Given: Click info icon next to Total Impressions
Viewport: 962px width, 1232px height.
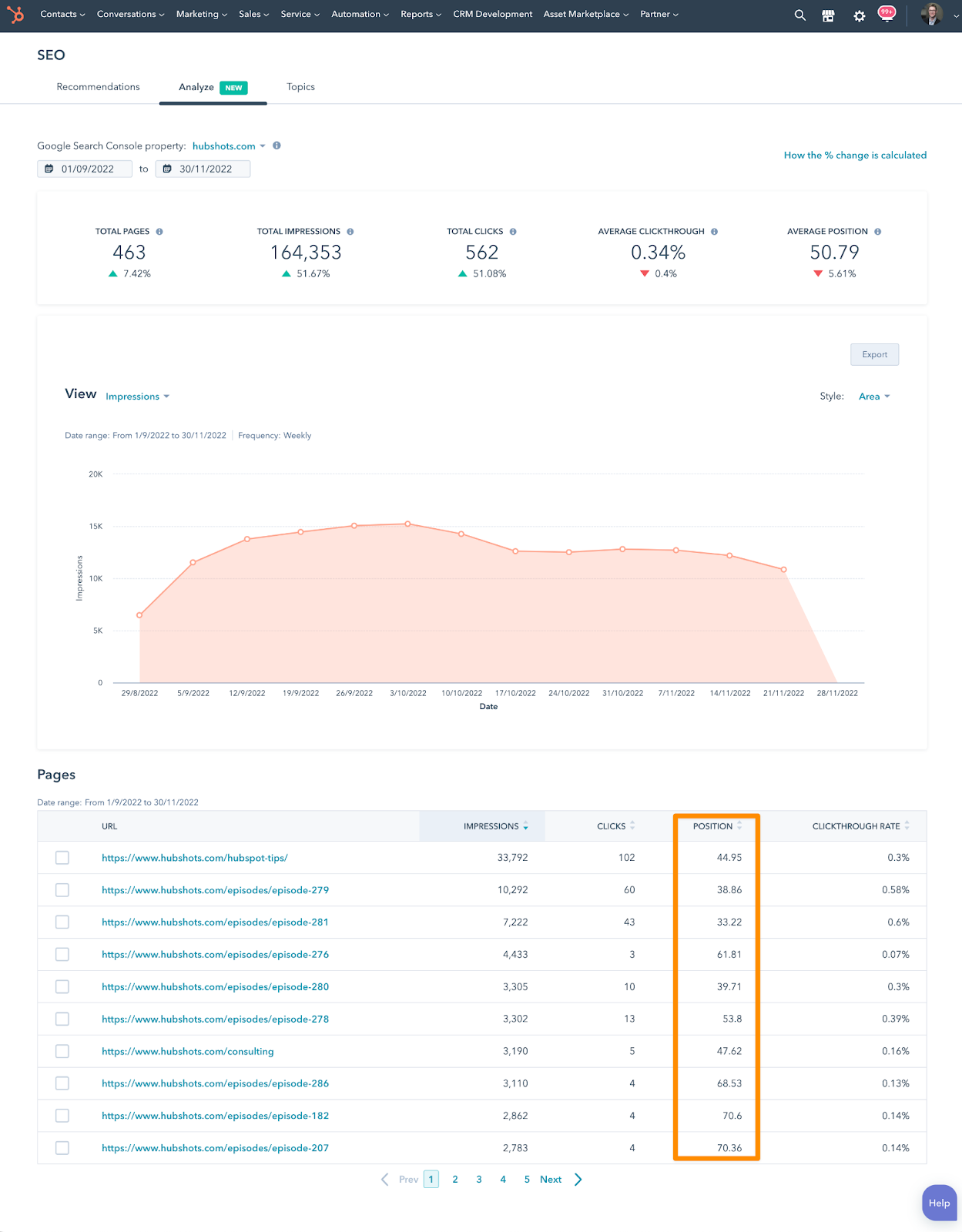Looking at the screenshot, I should coord(350,232).
